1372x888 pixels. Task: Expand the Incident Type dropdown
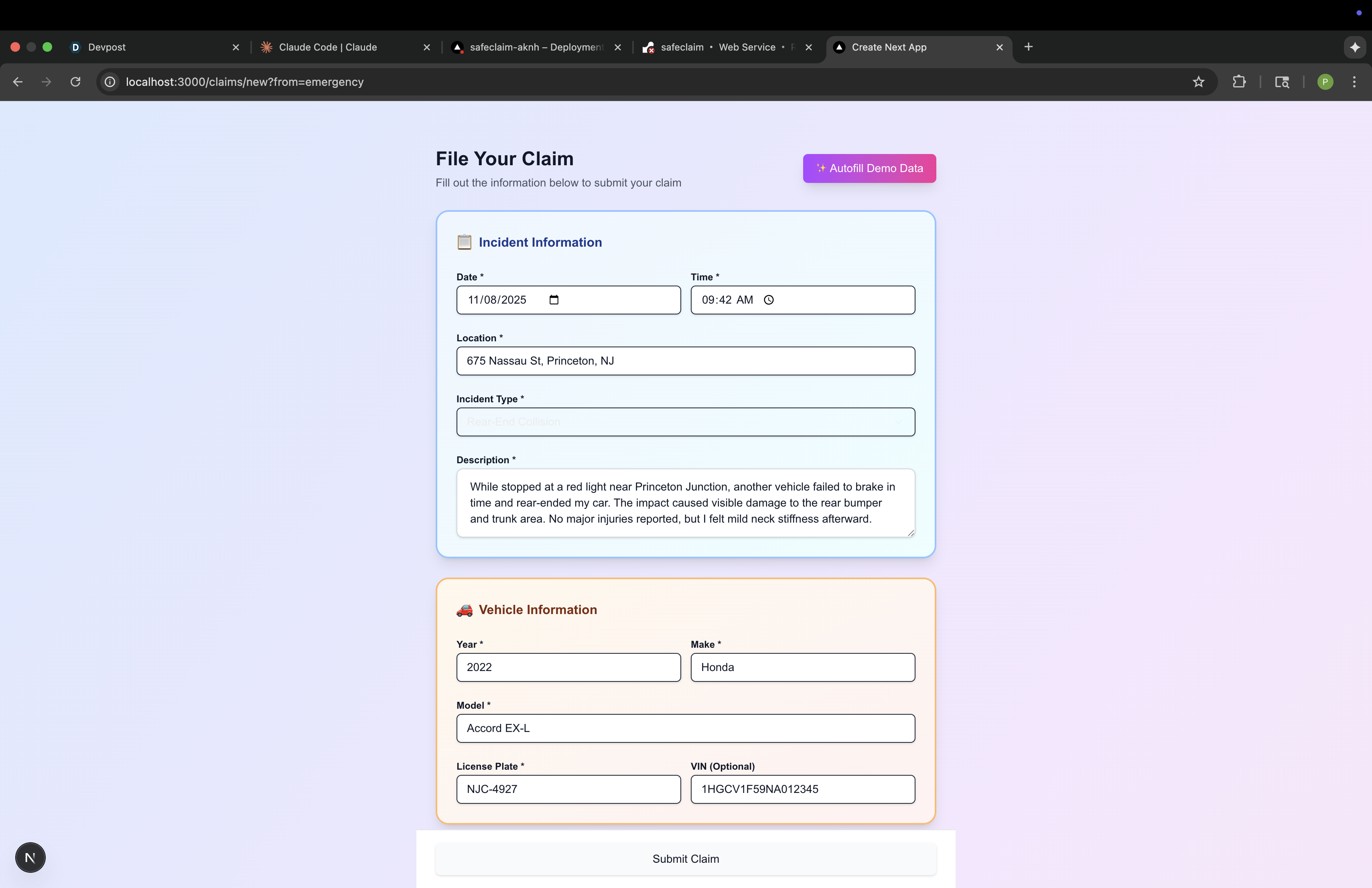685,422
